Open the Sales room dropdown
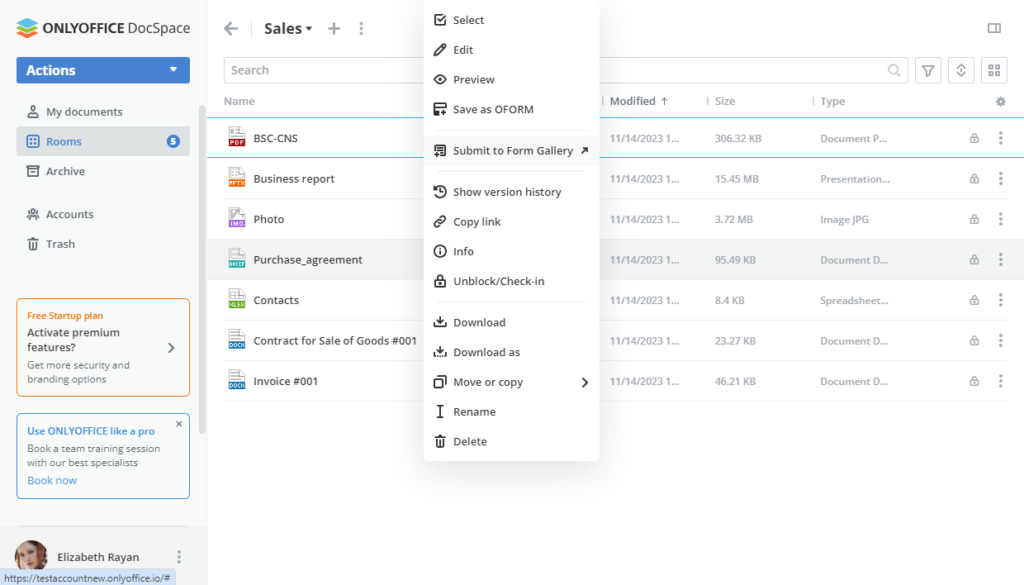Viewport: 1024px width, 585px height. pos(287,28)
